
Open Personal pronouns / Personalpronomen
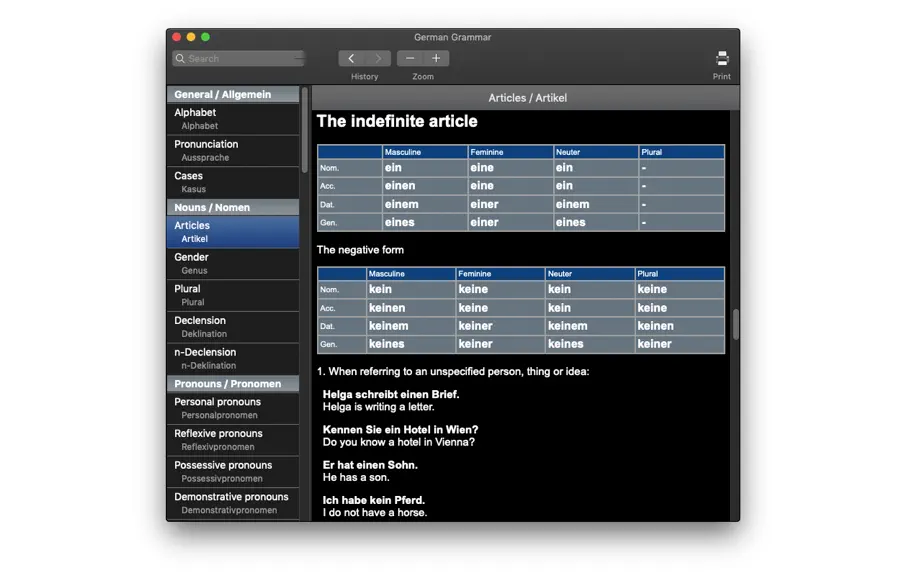pos(233,408)
